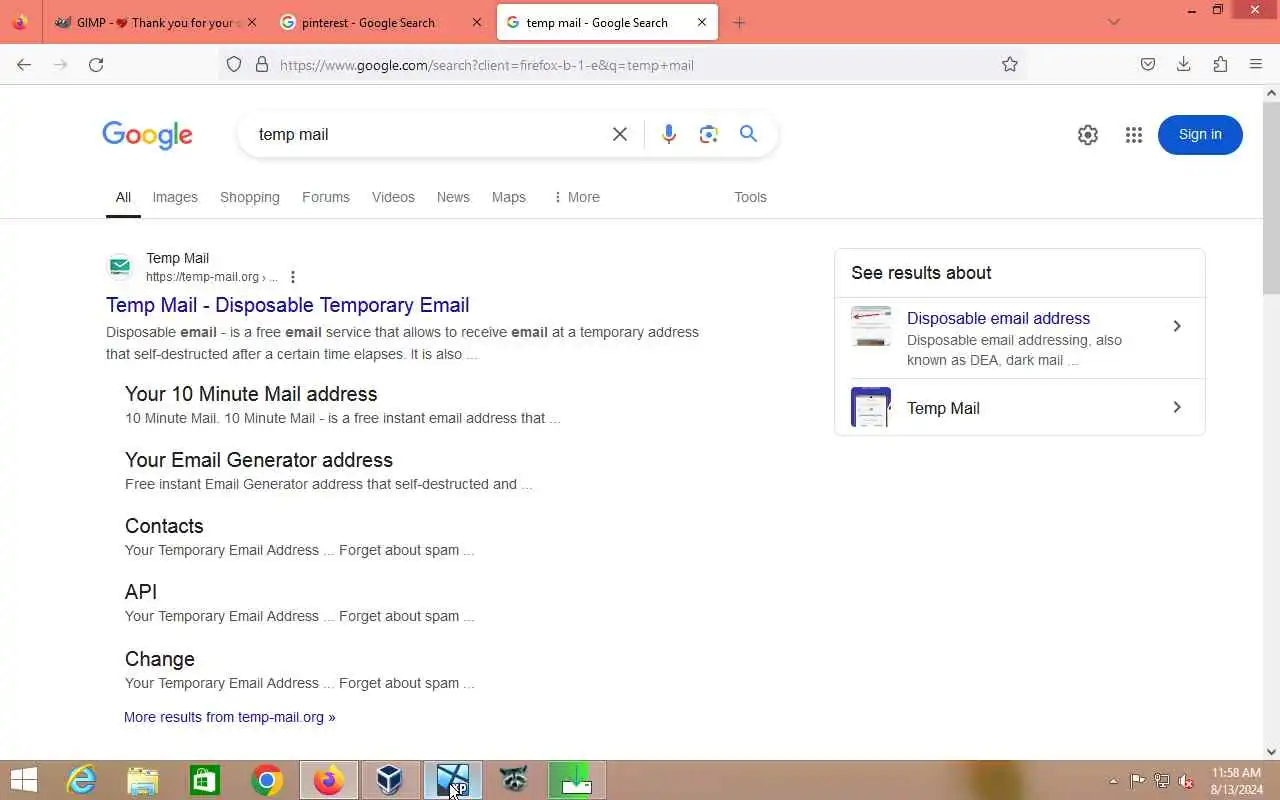Open Your Email Generator address link
The height and width of the screenshot is (800, 1280).
tap(259, 460)
